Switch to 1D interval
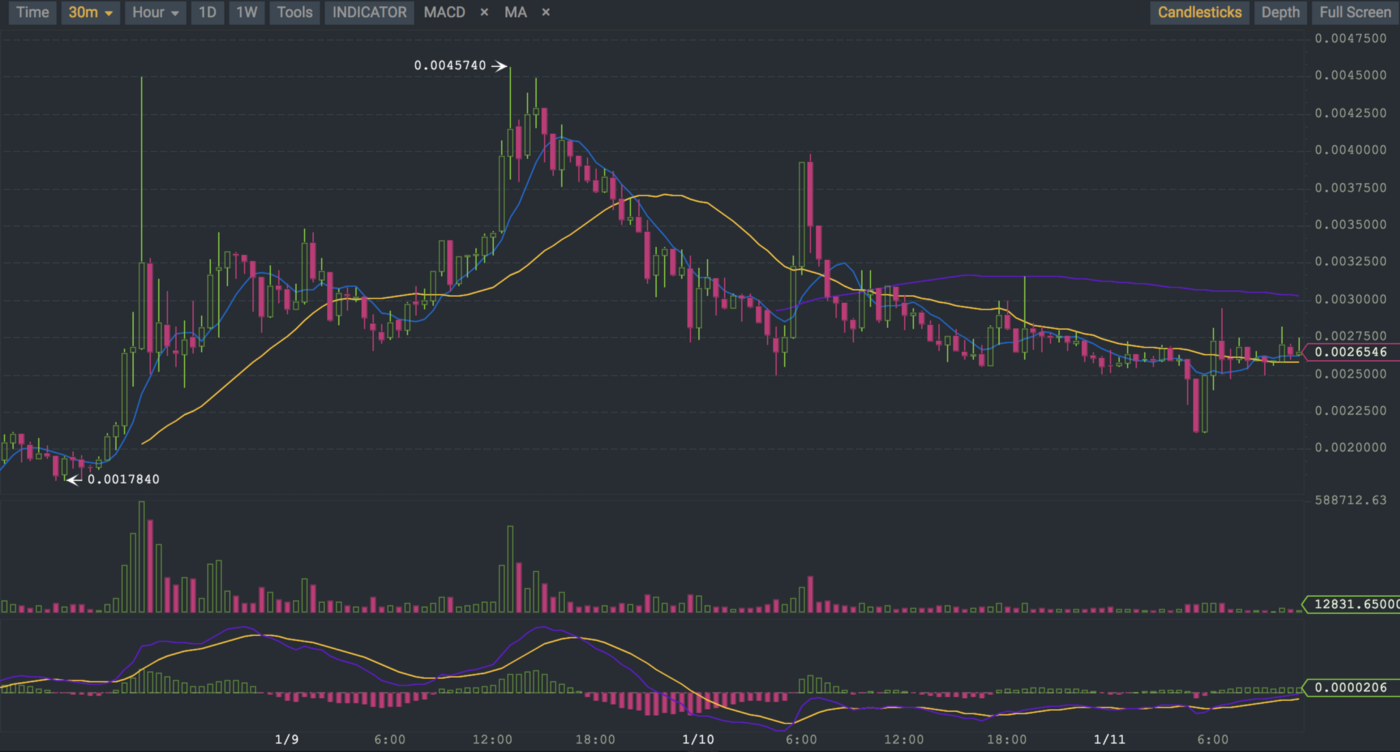The height and width of the screenshot is (752, 1400). pyautogui.click(x=207, y=13)
